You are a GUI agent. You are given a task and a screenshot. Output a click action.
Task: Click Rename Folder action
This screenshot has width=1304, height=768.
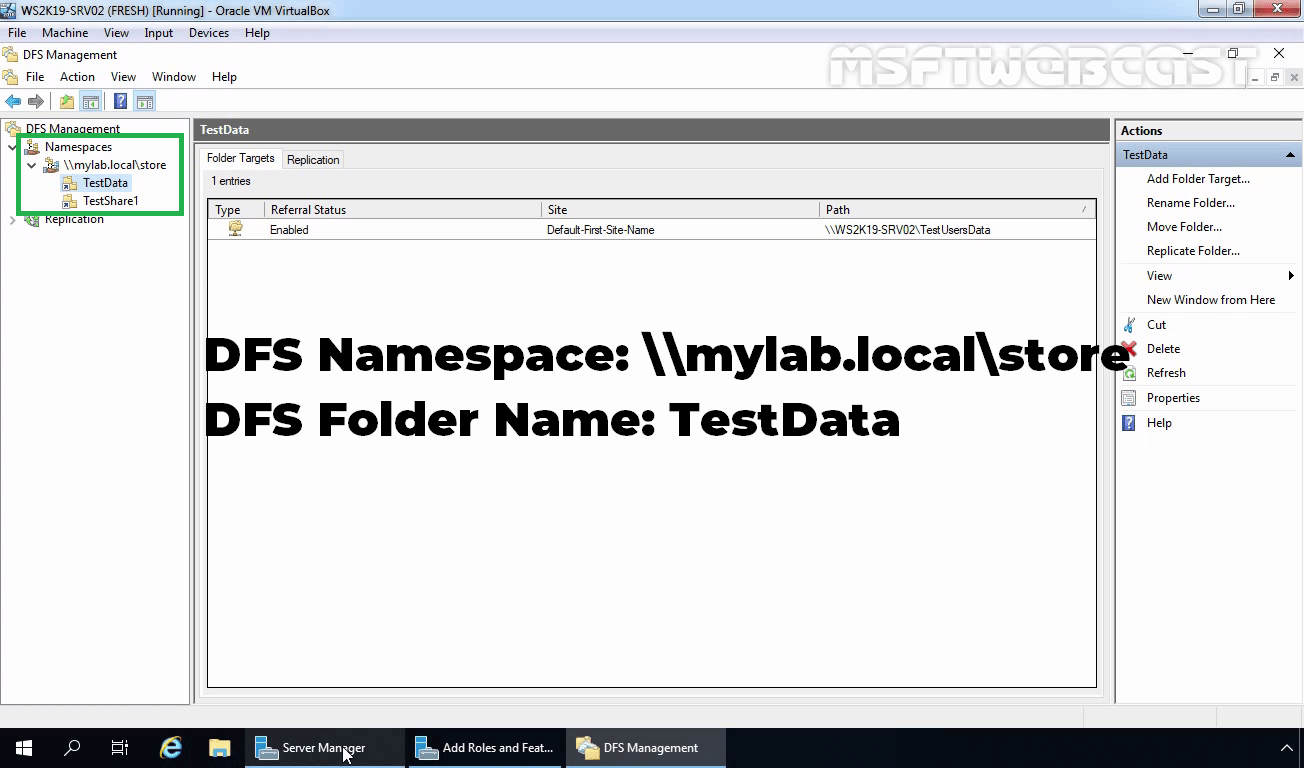(x=1190, y=203)
